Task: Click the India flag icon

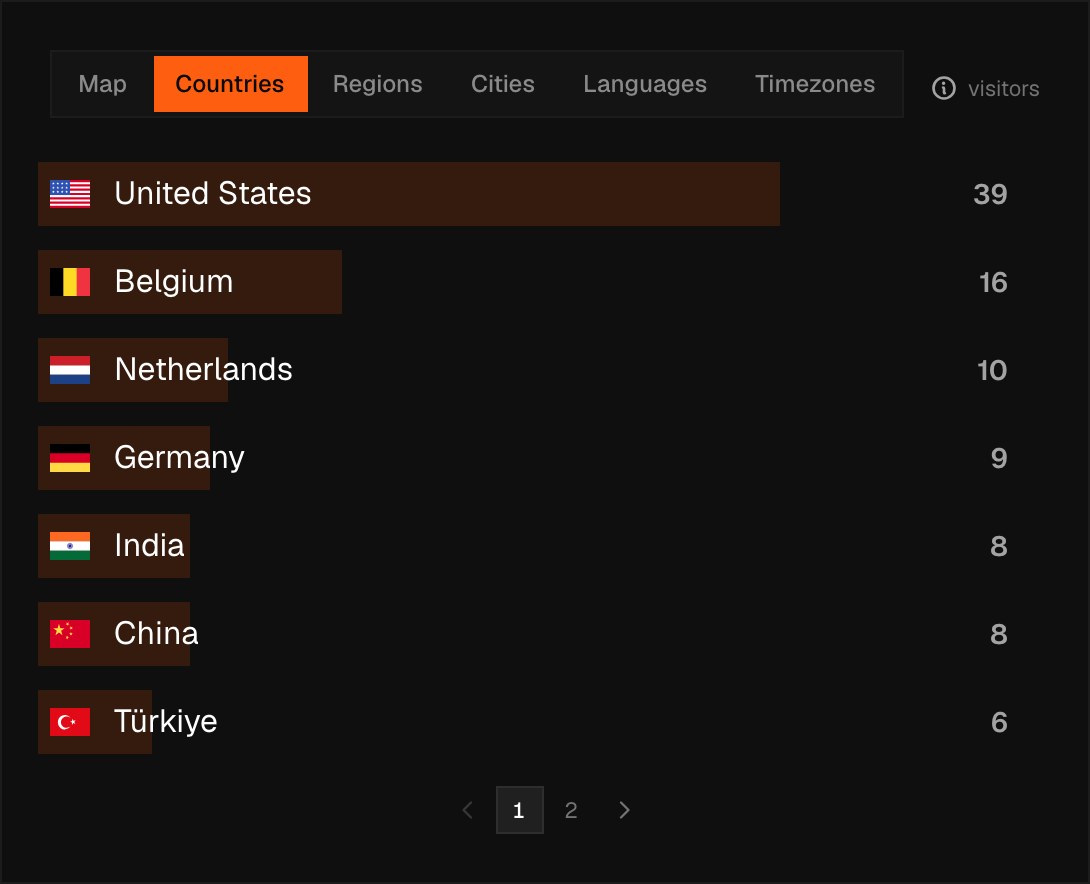Action: [70, 546]
